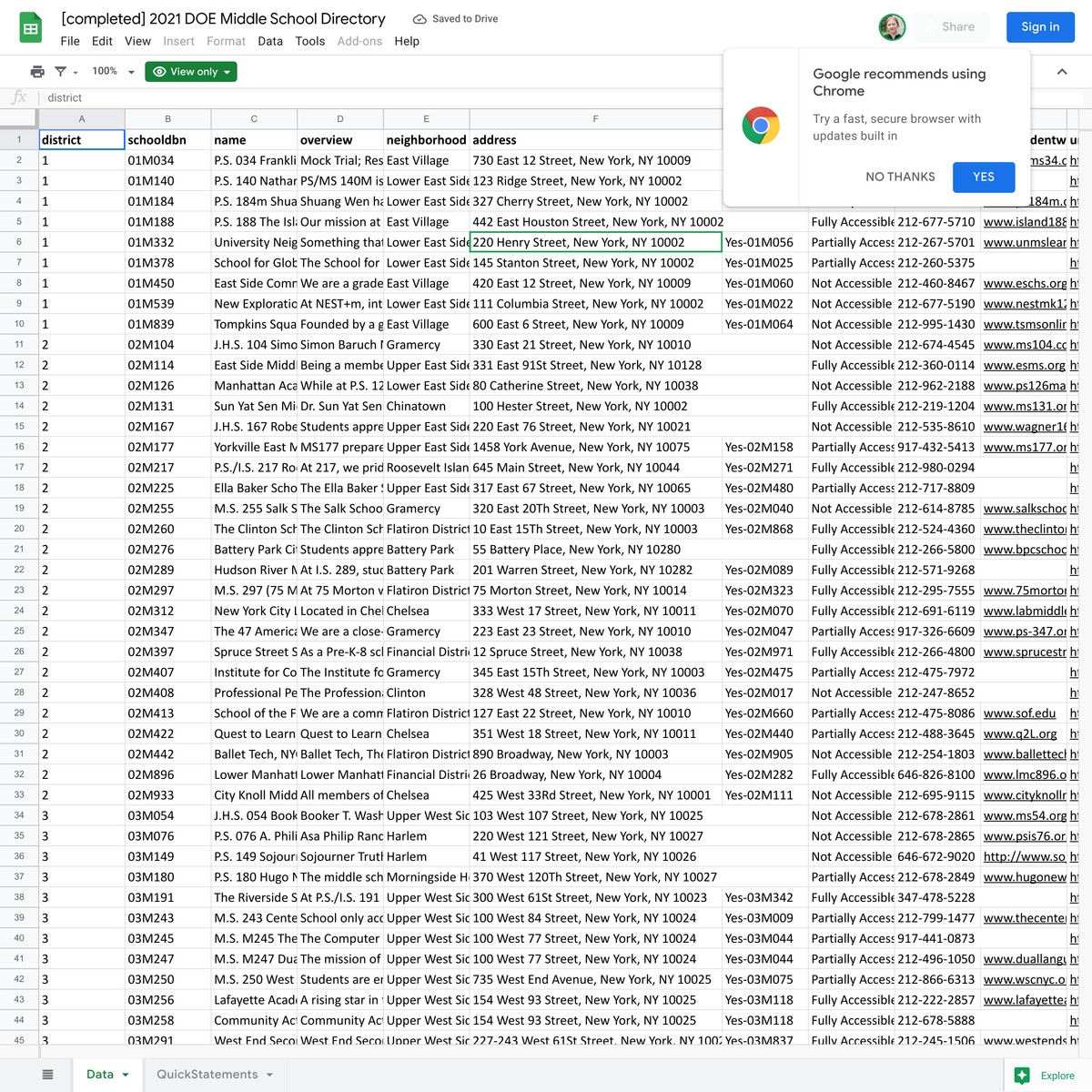Click phone number 212-677-5710
Screen dimensions: 1092x1092
tap(937, 222)
